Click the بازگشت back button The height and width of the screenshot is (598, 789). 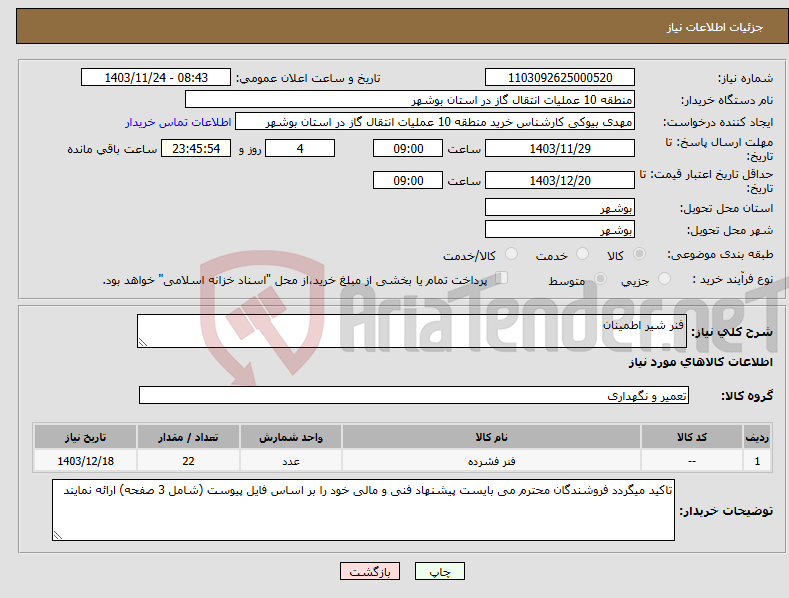click(370, 571)
